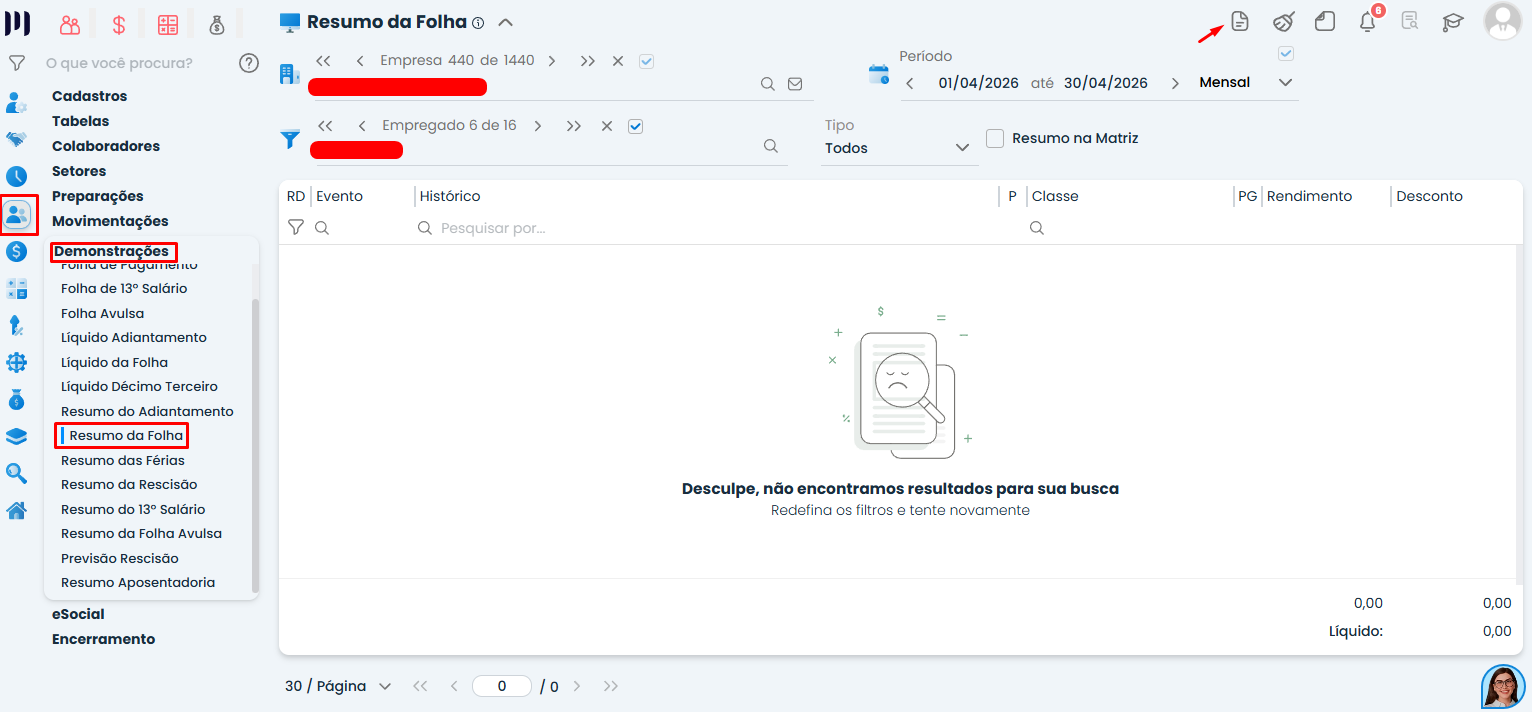Open the report document icon in top bar

point(1240,21)
